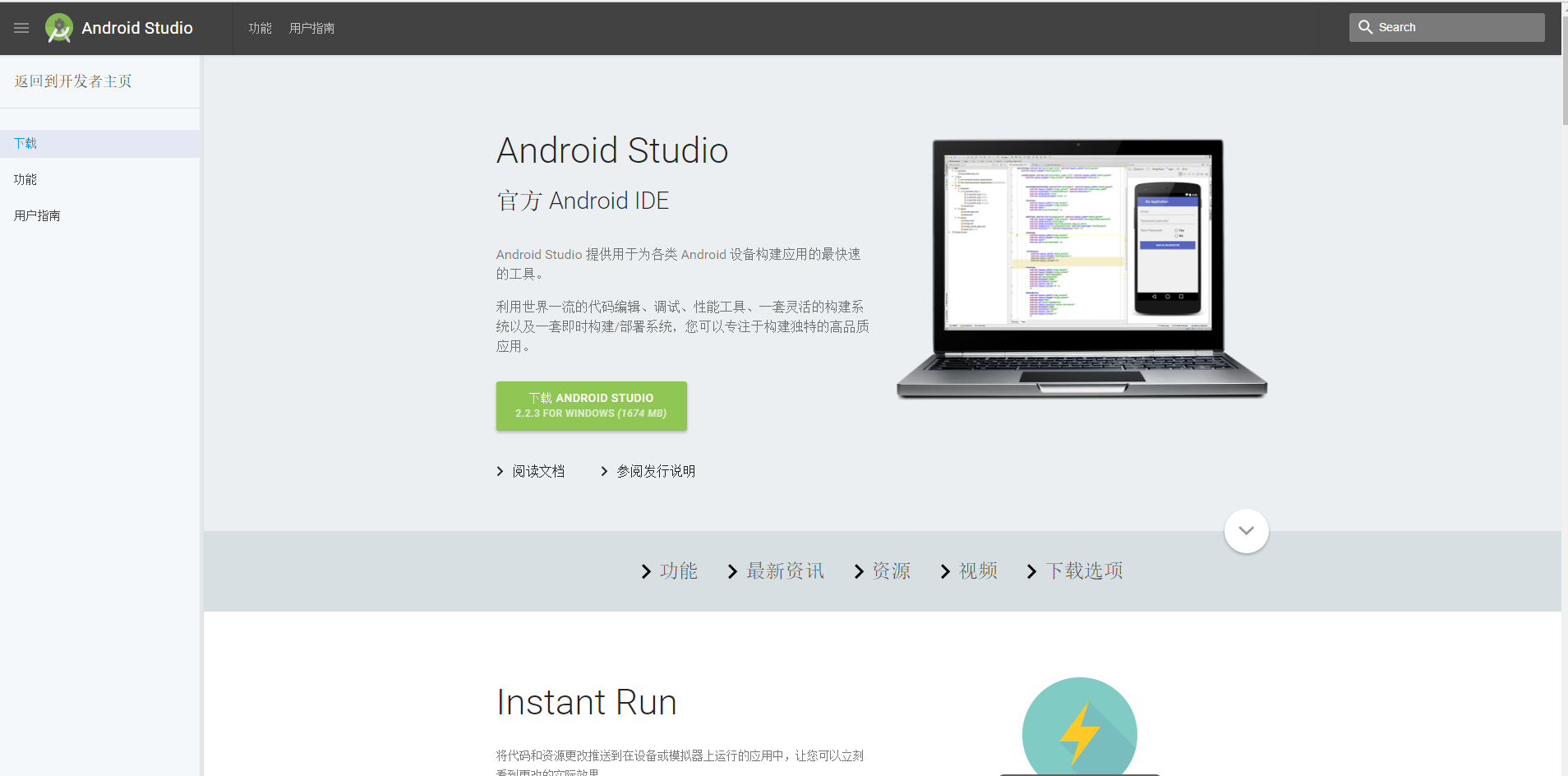Jump to the 功能 section anchor
Screen dimensions: 1568x776
pos(678,570)
